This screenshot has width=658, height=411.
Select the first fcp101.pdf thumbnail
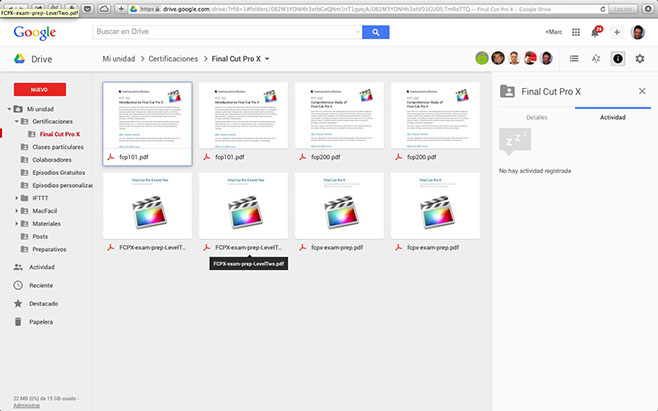click(147, 123)
